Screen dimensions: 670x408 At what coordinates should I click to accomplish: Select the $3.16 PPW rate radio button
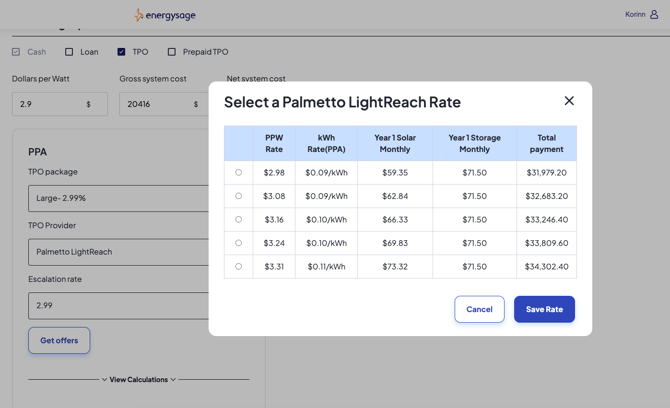238,220
